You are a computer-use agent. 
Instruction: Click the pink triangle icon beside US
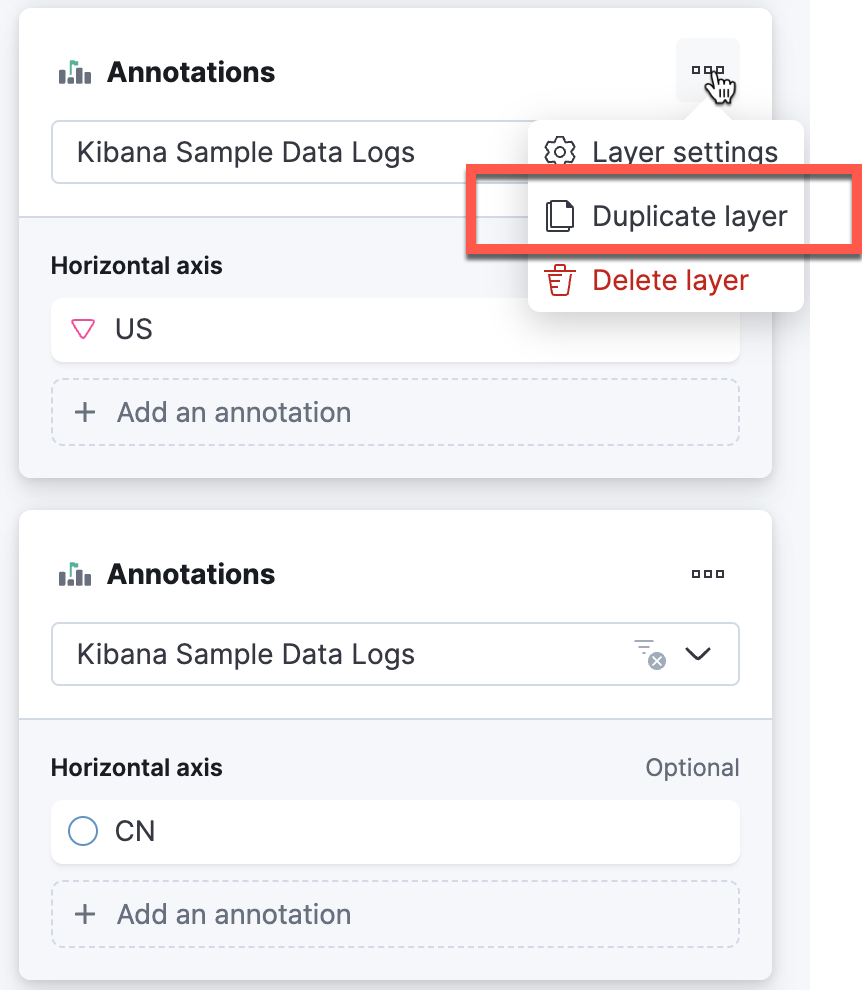83,329
